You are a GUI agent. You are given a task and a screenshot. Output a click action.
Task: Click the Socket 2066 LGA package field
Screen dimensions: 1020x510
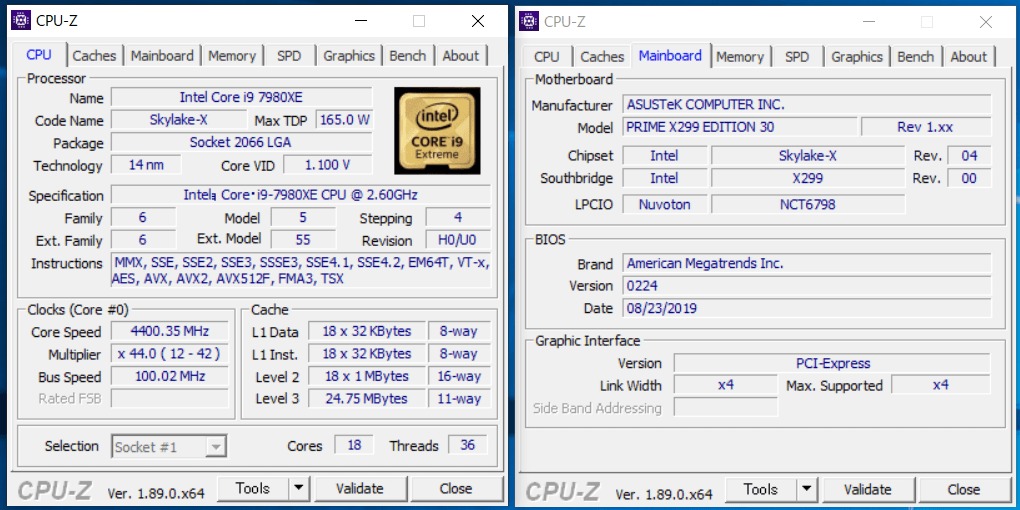click(241, 142)
